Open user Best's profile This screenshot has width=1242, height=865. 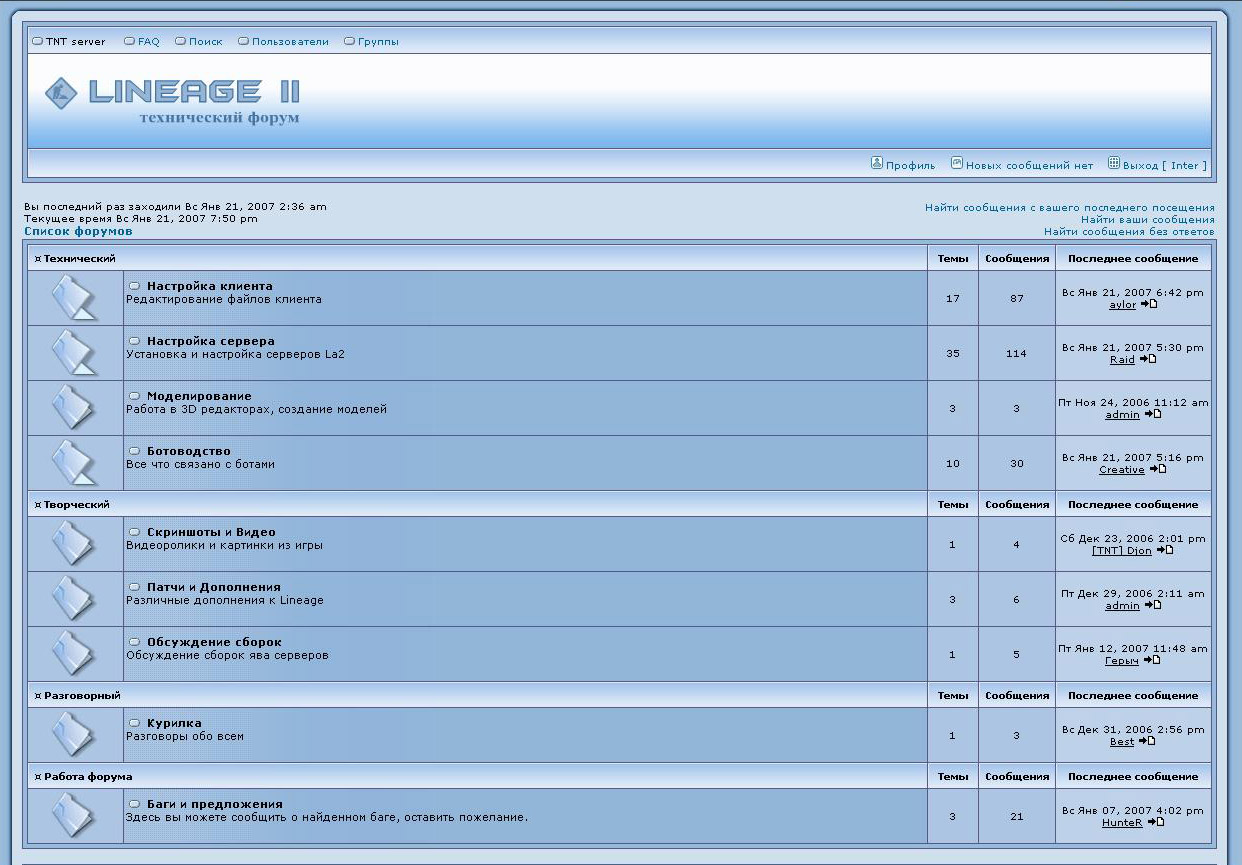click(x=1122, y=742)
